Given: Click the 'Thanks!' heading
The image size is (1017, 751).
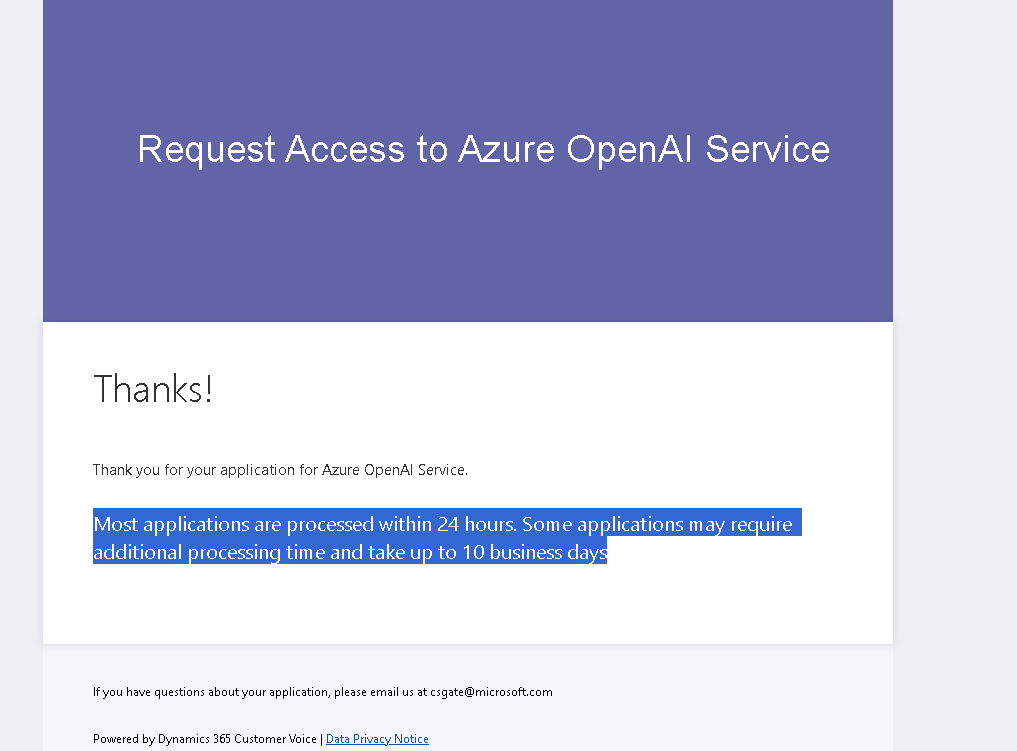Looking at the screenshot, I should pos(153,388).
